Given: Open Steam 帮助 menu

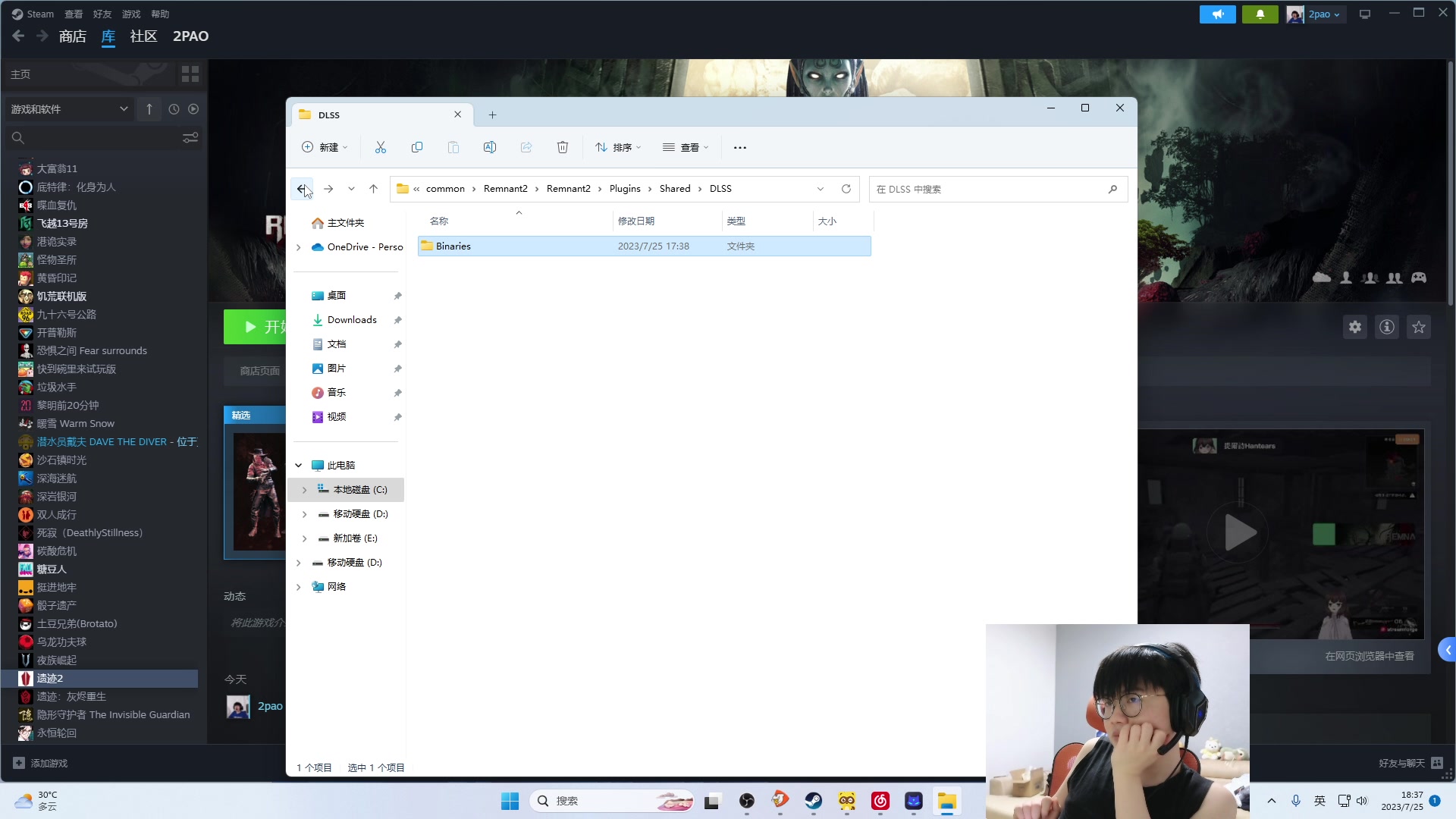Looking at the screenshot, I should pos(160,14).
